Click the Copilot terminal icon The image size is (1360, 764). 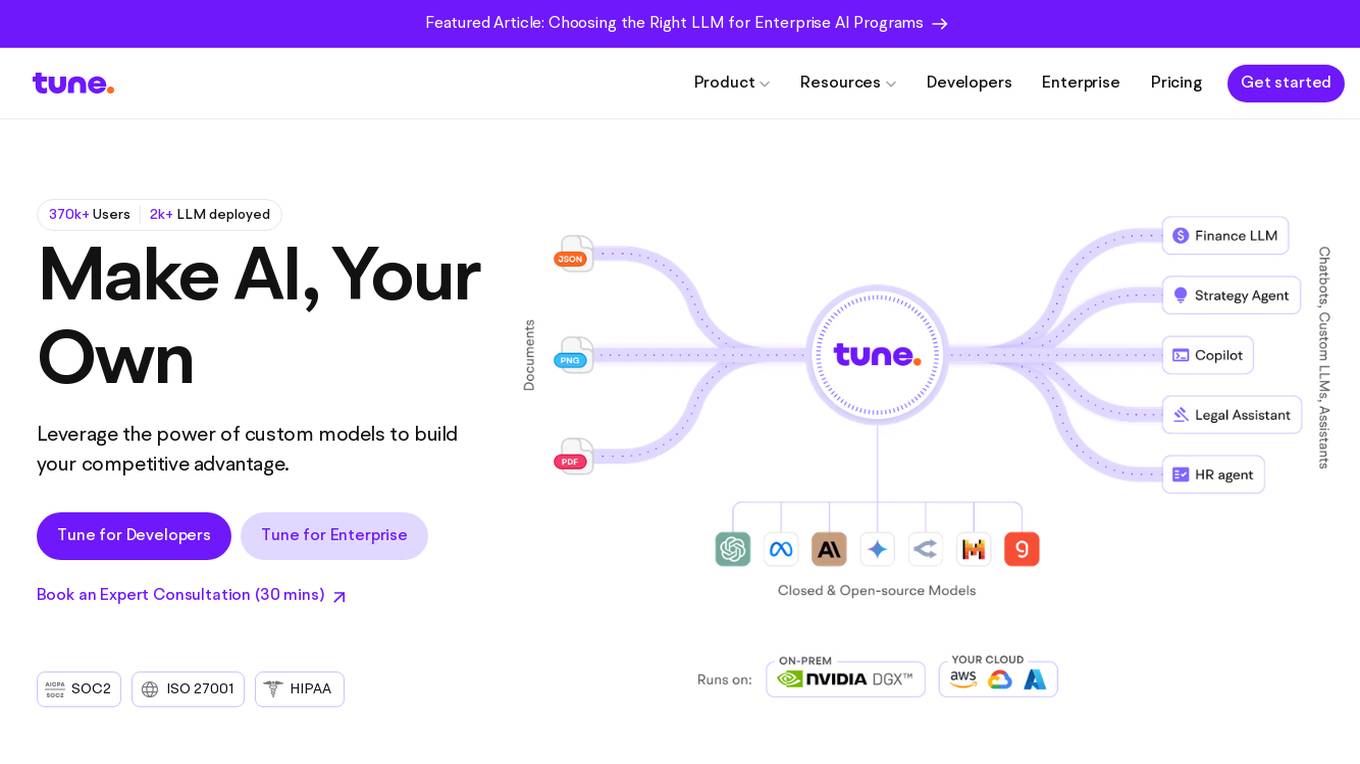1181,355
